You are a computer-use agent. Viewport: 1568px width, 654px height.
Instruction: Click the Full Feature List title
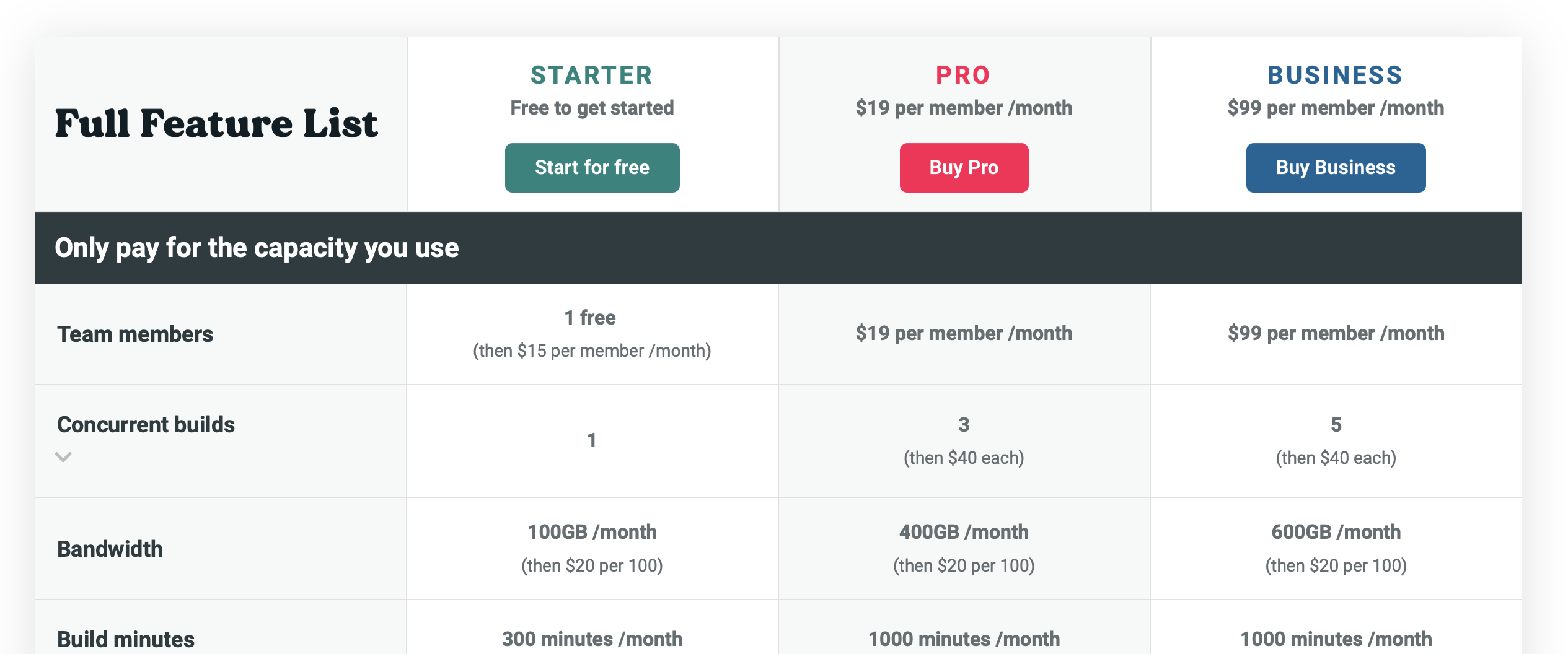coord(216,123)
